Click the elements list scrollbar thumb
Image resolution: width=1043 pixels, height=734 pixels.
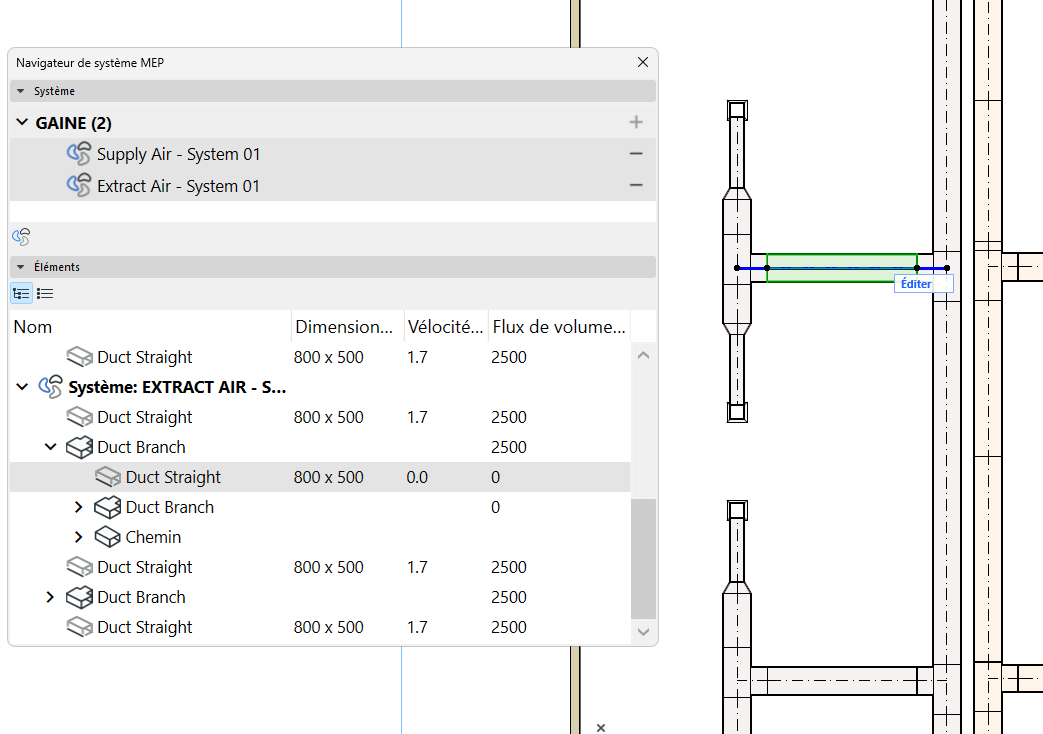pyautogui.click(x=643, y=558)
